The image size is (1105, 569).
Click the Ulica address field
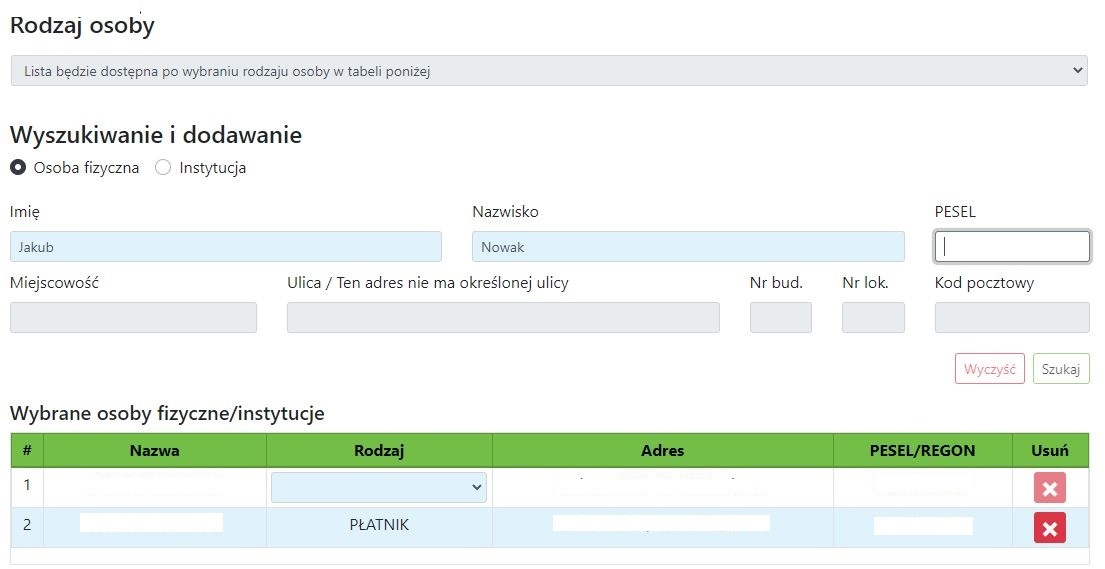pos(502,317)
